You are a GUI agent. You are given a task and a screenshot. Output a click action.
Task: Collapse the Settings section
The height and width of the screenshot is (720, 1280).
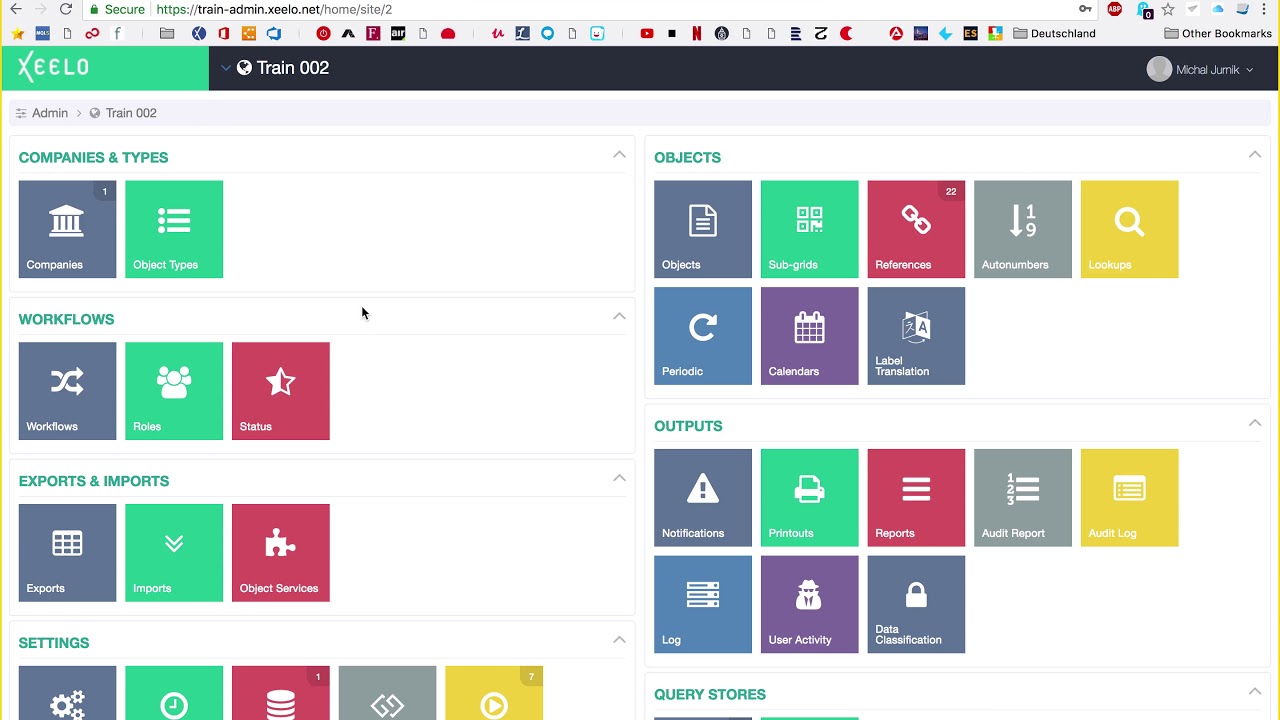click(619, 640)
